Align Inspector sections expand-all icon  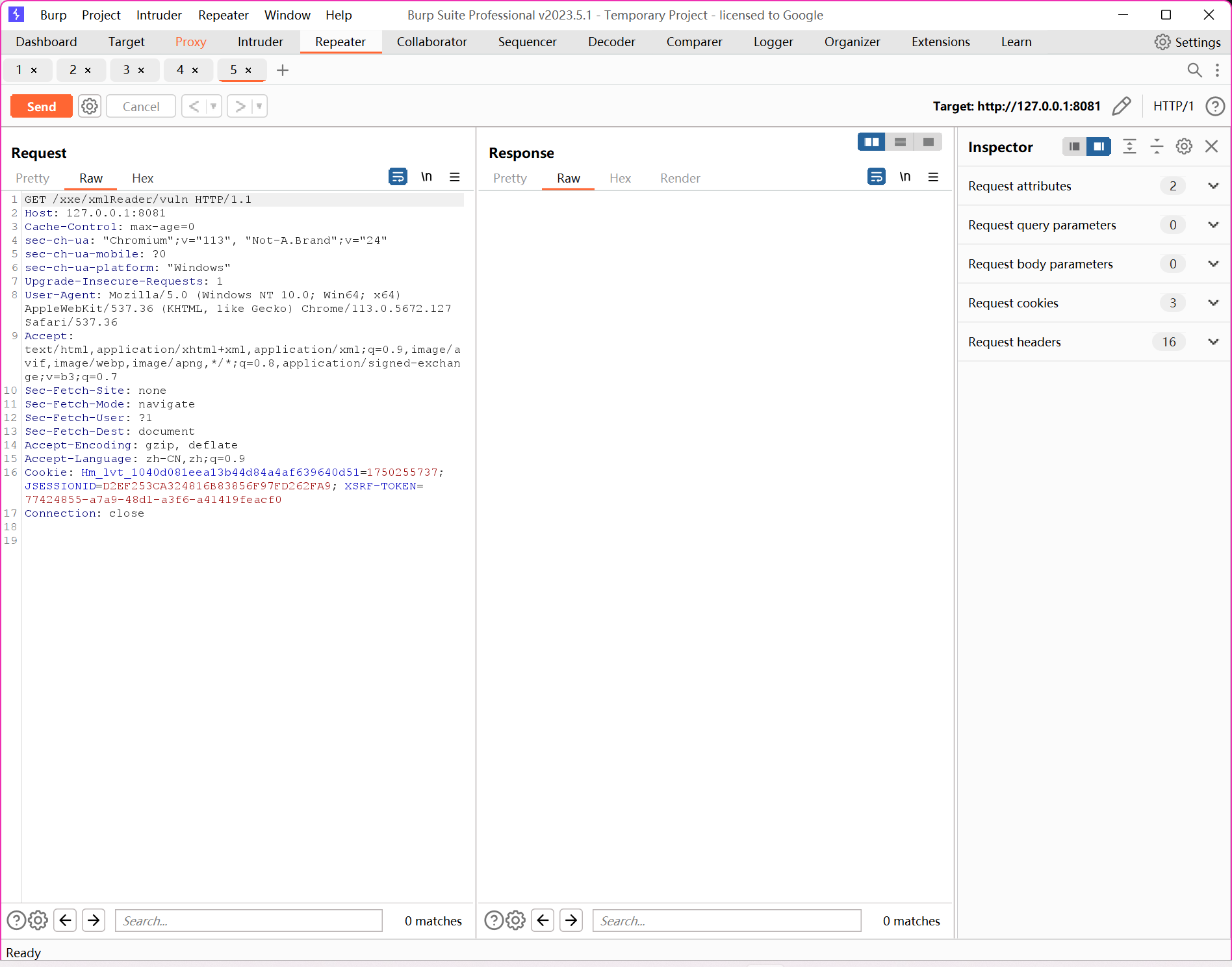(x=1130, y=147)
